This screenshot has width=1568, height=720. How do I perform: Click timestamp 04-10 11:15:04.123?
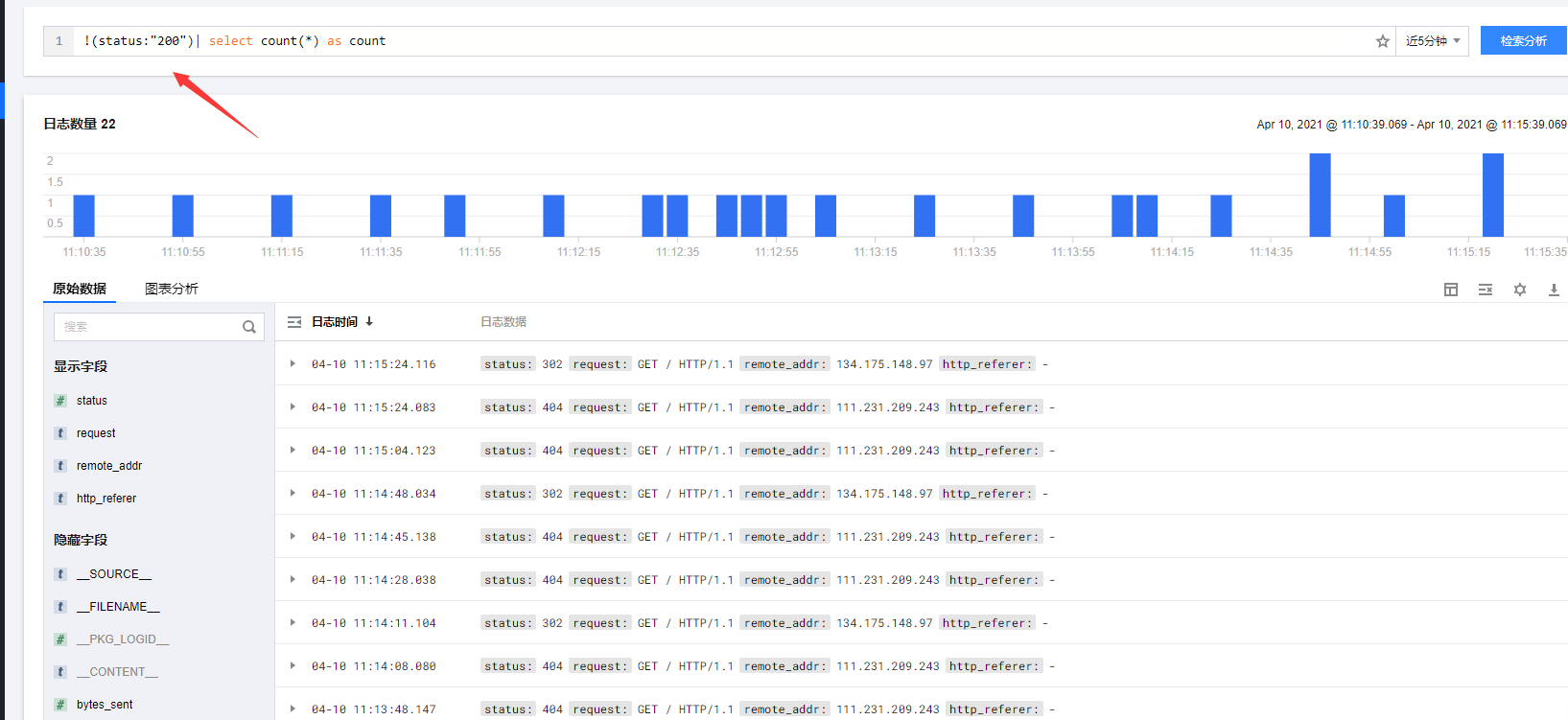pyautogui.click(x=374, y=451)
